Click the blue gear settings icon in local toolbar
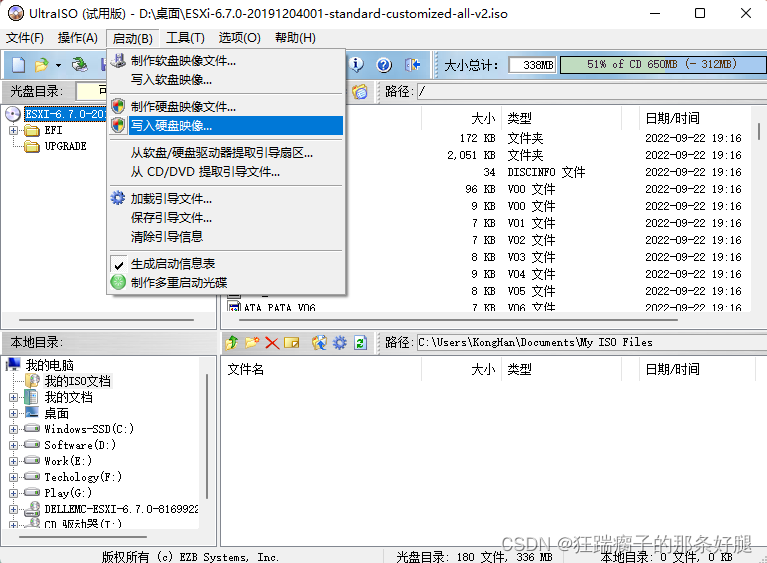The image size is (767, 563). (x=339, y=342)
